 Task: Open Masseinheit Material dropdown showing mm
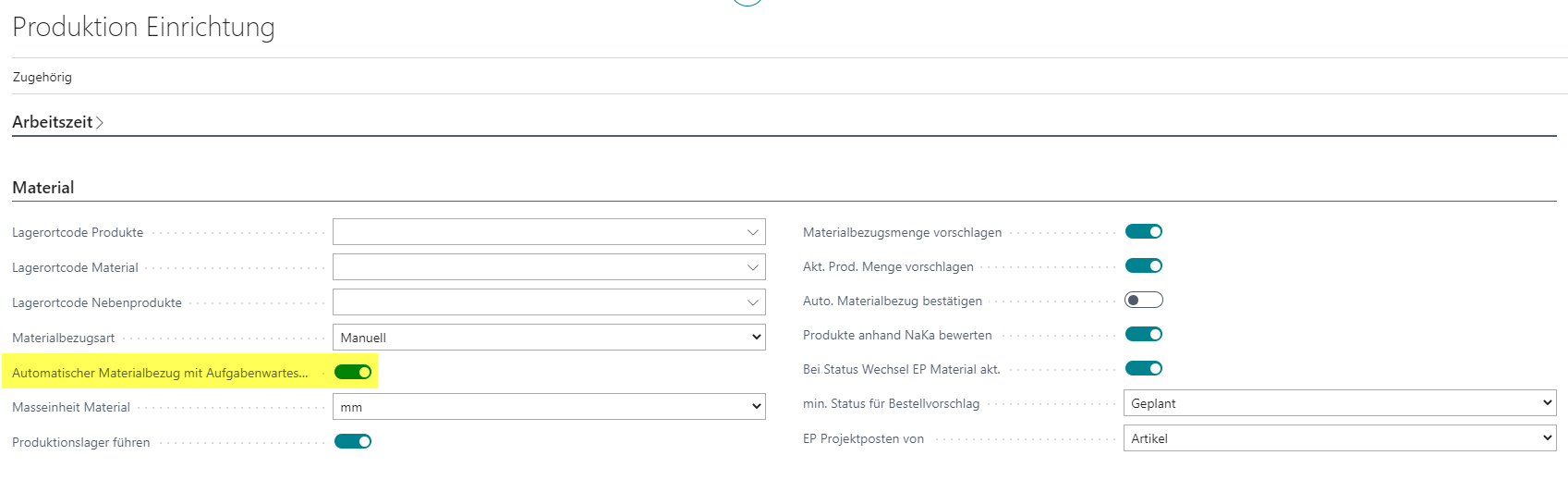pyautogui.click(x=549, y=407)
